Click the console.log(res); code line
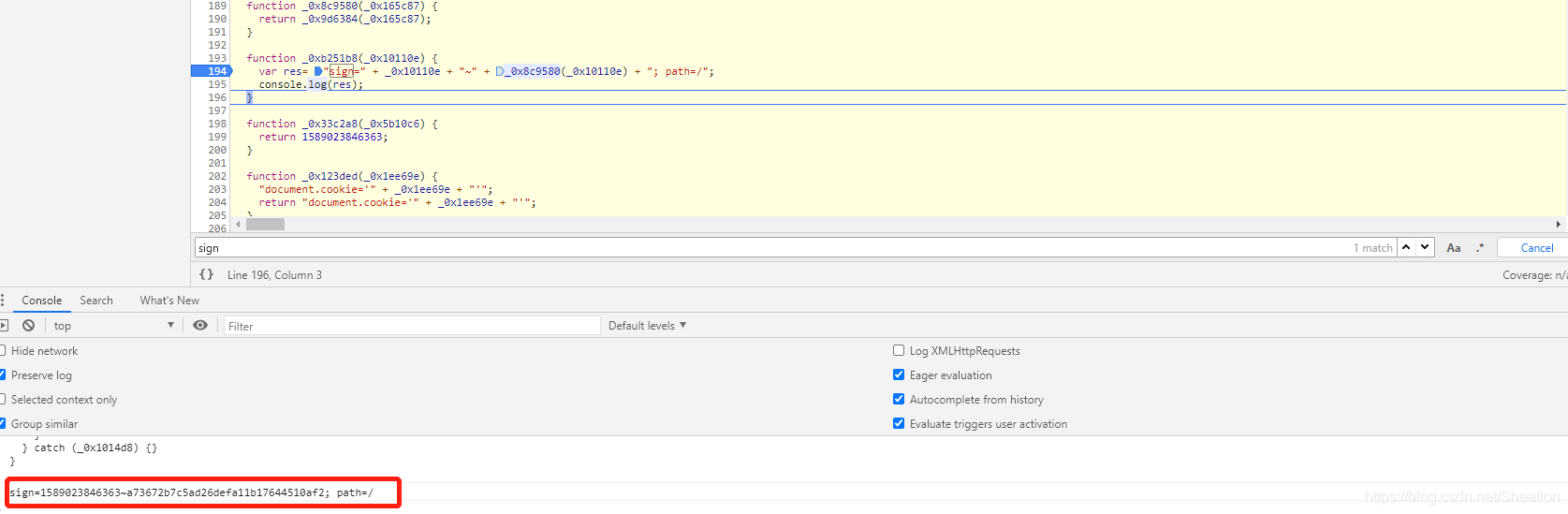Viewport: 1568px width, 514px height. (x=311, y=84)
